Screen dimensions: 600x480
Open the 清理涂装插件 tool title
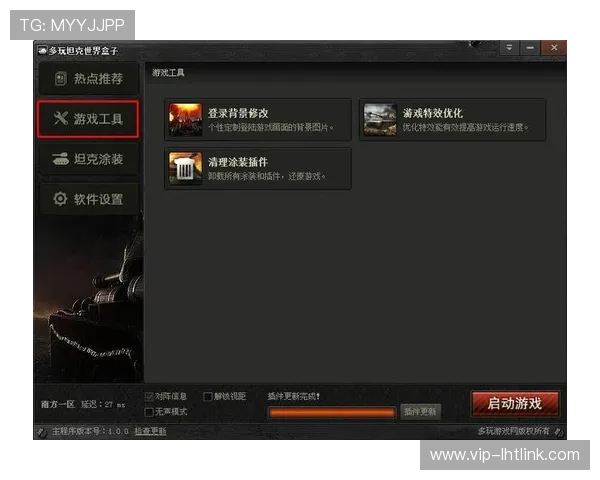238,162
